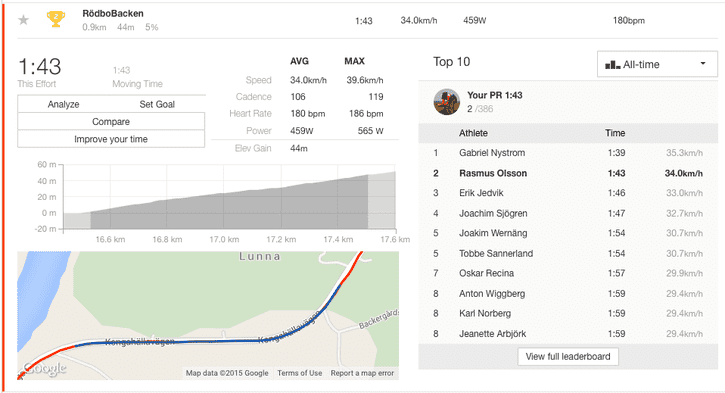
Task: Click Report a map error link
Action: (x=362, y=373)
